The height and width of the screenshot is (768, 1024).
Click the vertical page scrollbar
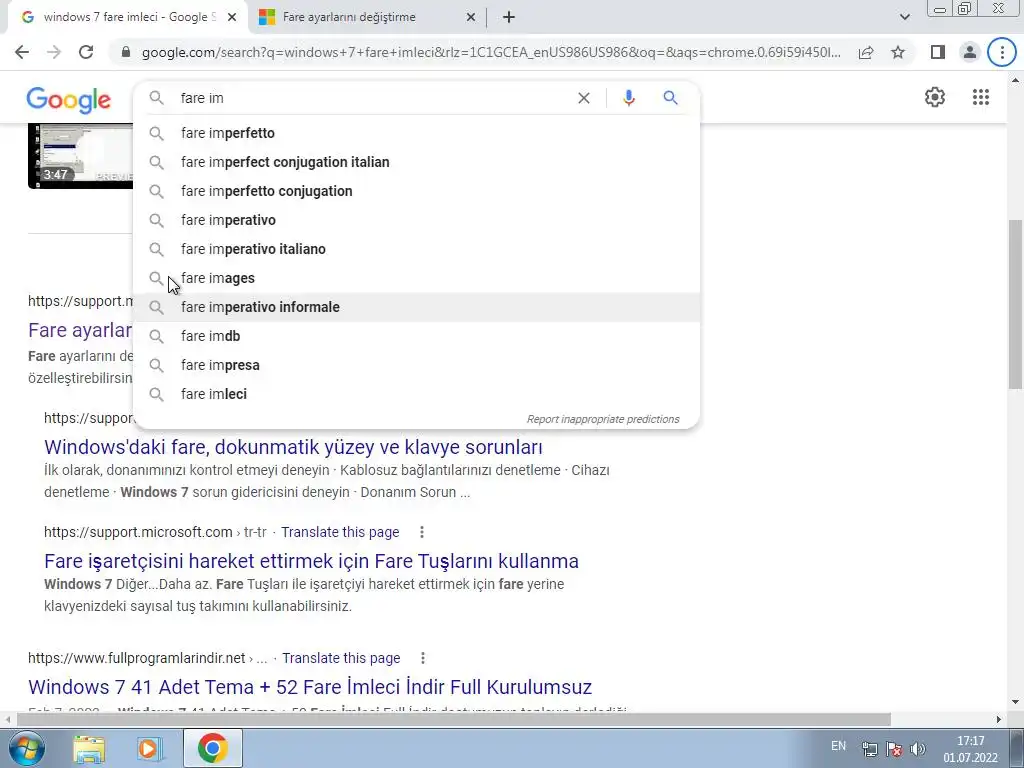tap(1015, 304)
